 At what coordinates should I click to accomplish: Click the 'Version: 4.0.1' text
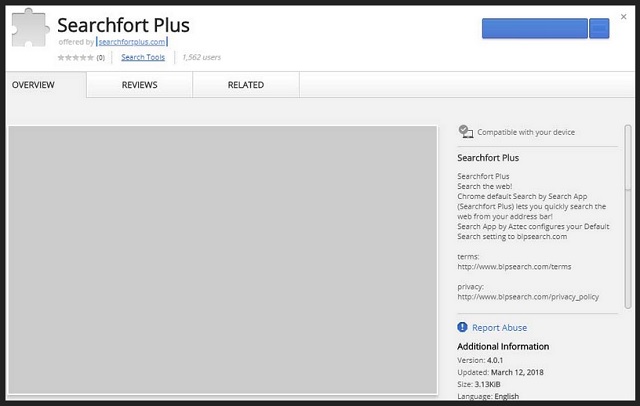(480, 360)
